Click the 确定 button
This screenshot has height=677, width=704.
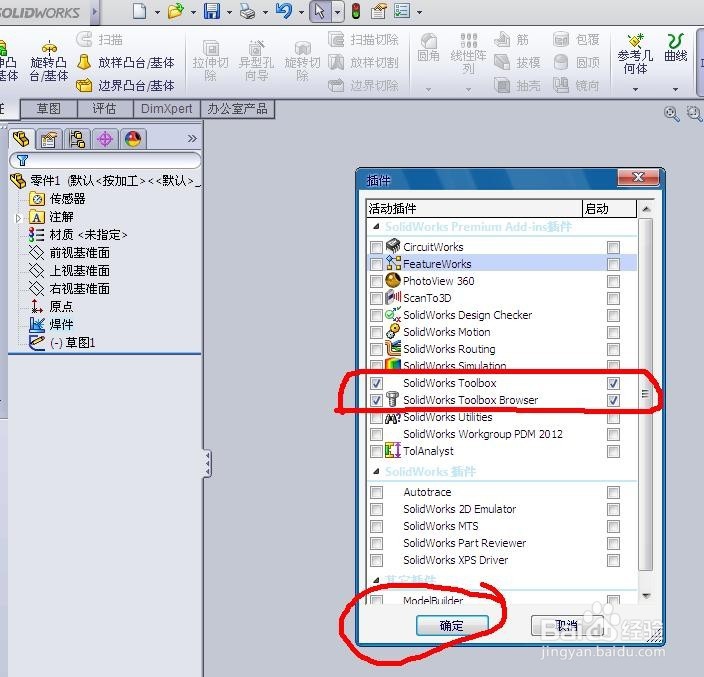click(x=452, y=626)
